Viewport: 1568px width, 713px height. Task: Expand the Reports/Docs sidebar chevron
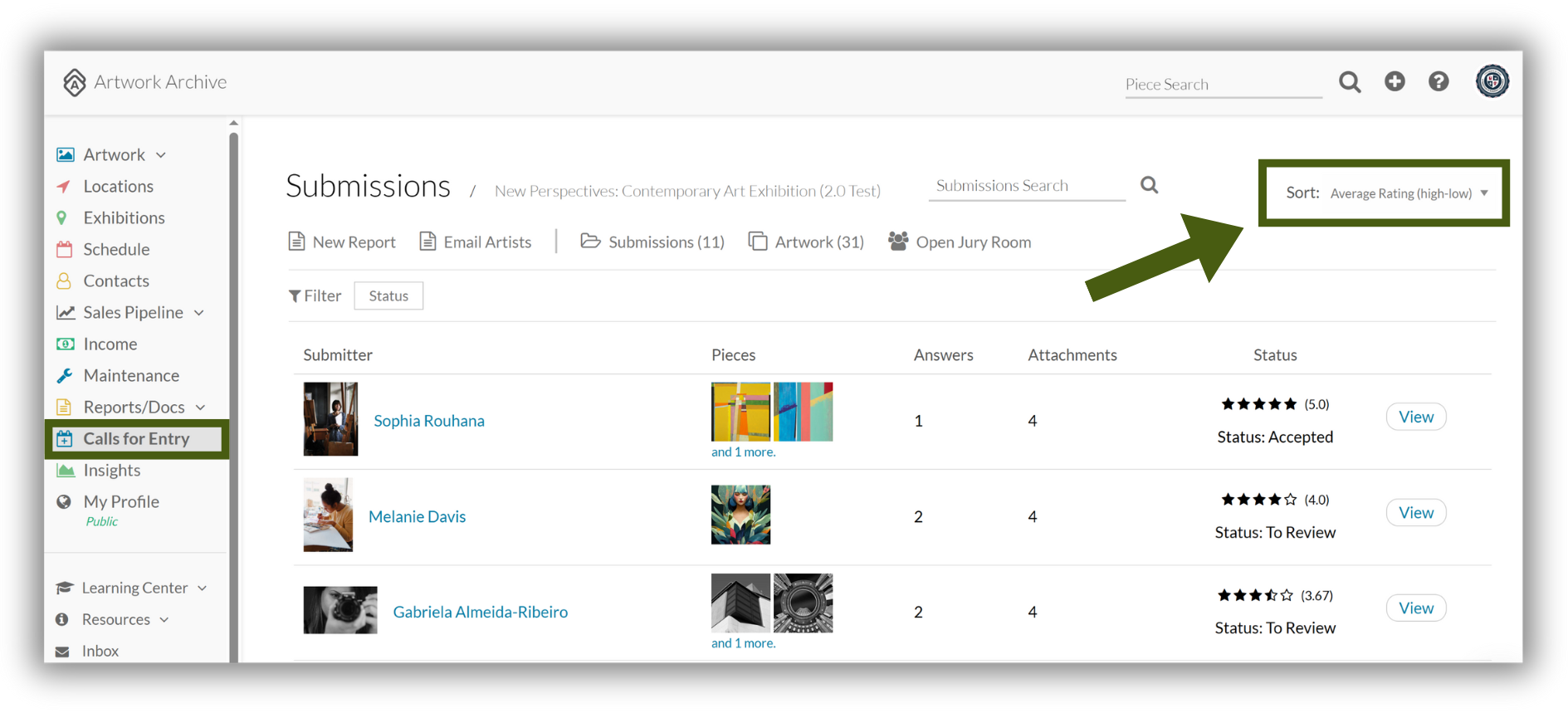pyautogui.click(x=201, y=408)
